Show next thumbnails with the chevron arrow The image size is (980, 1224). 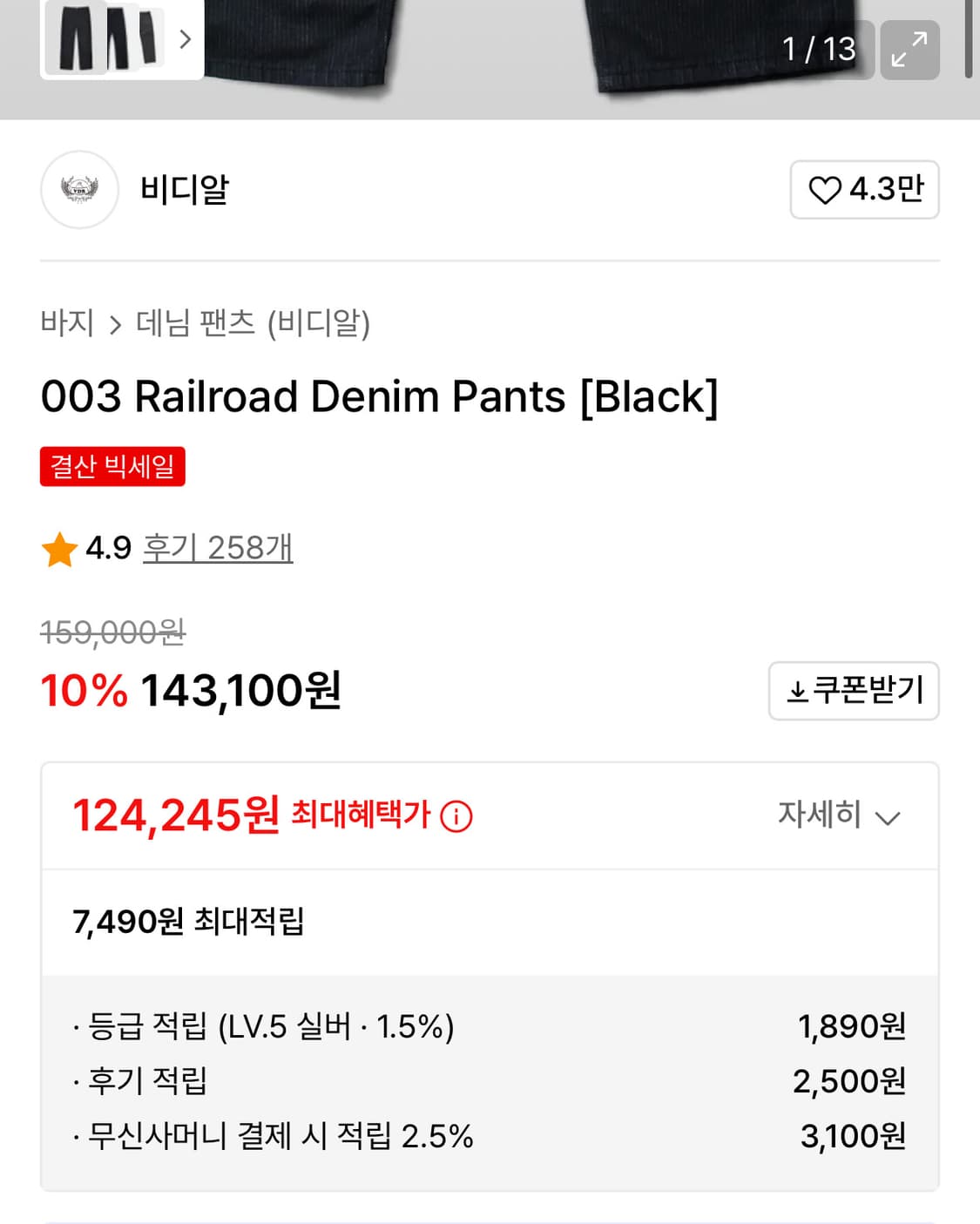point(185,39)
